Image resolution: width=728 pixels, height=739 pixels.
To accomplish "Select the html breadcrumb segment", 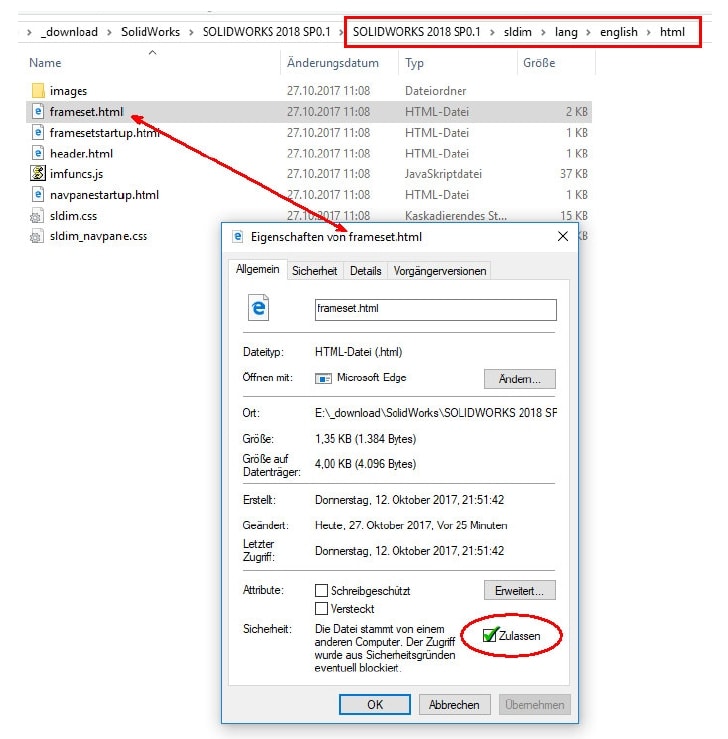I will tap(672, 32).
